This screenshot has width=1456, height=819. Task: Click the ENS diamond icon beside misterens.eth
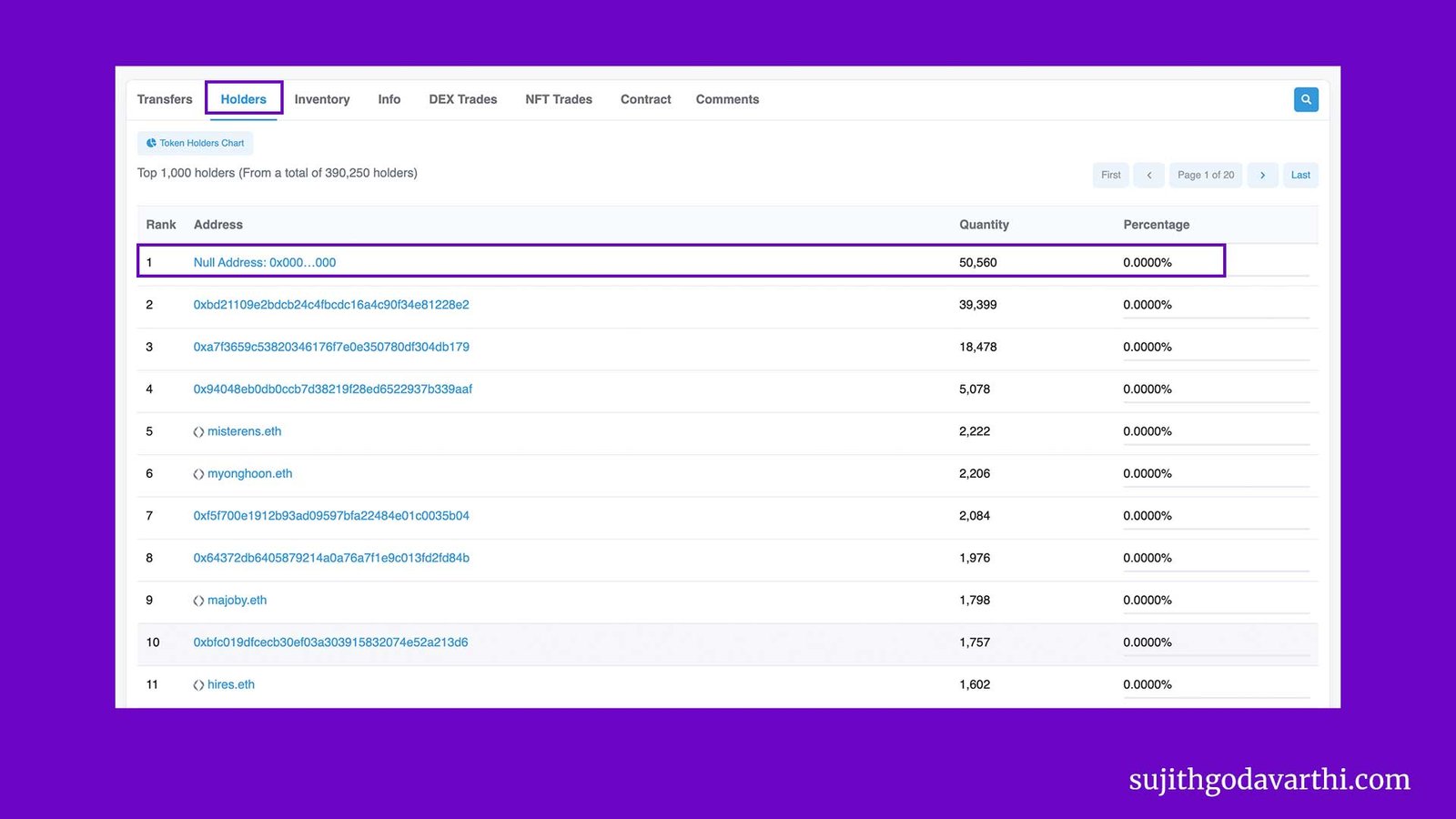(199, 431)
